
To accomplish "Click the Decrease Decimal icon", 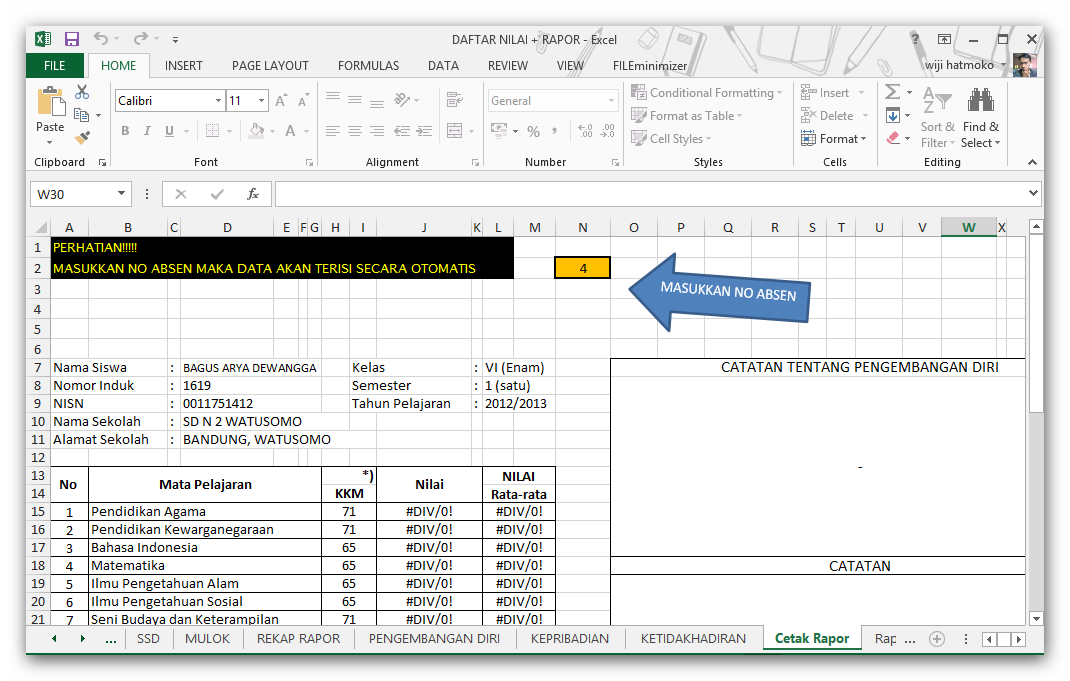I will pos(607,130).
